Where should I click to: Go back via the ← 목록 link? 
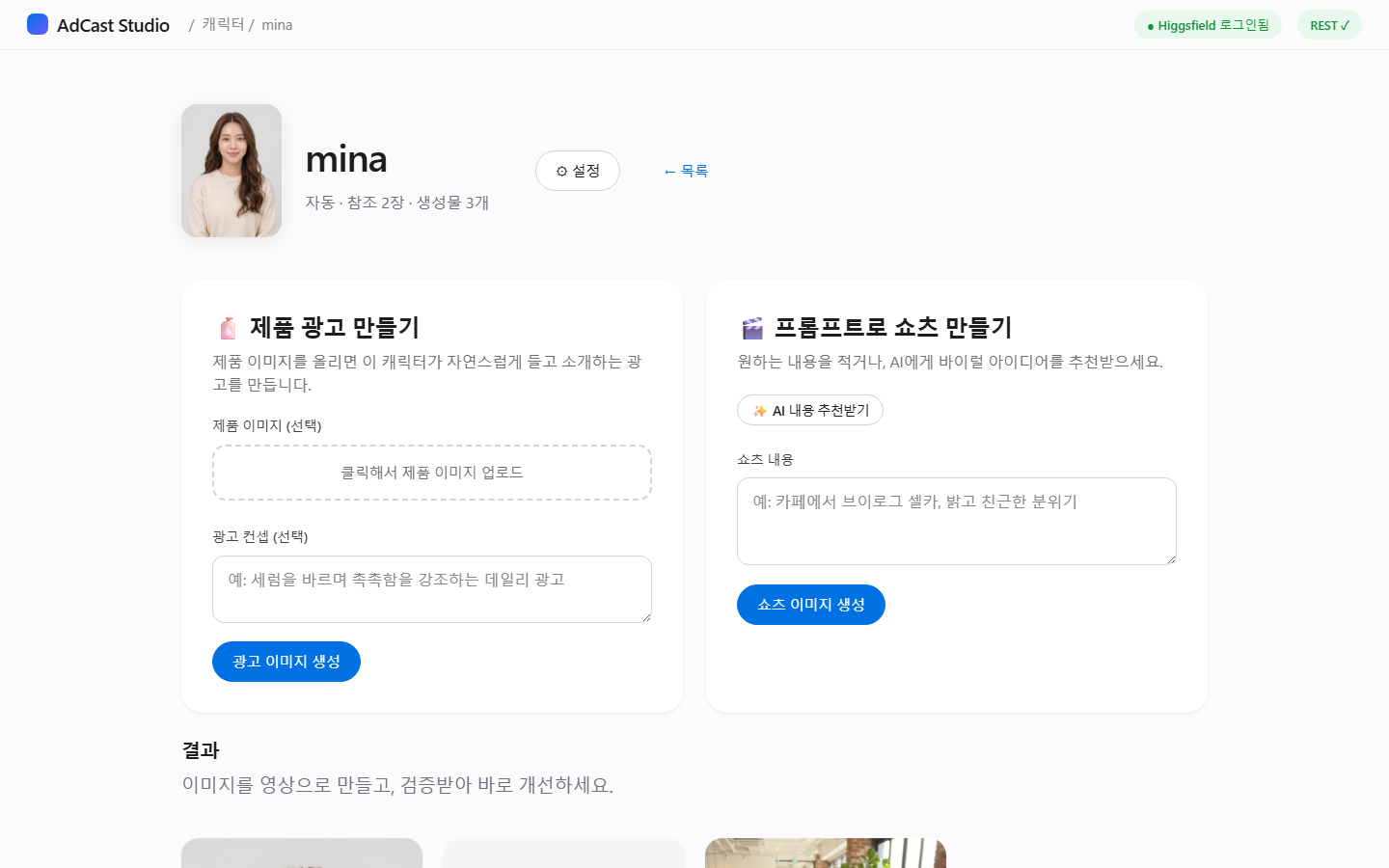point(686,171)
